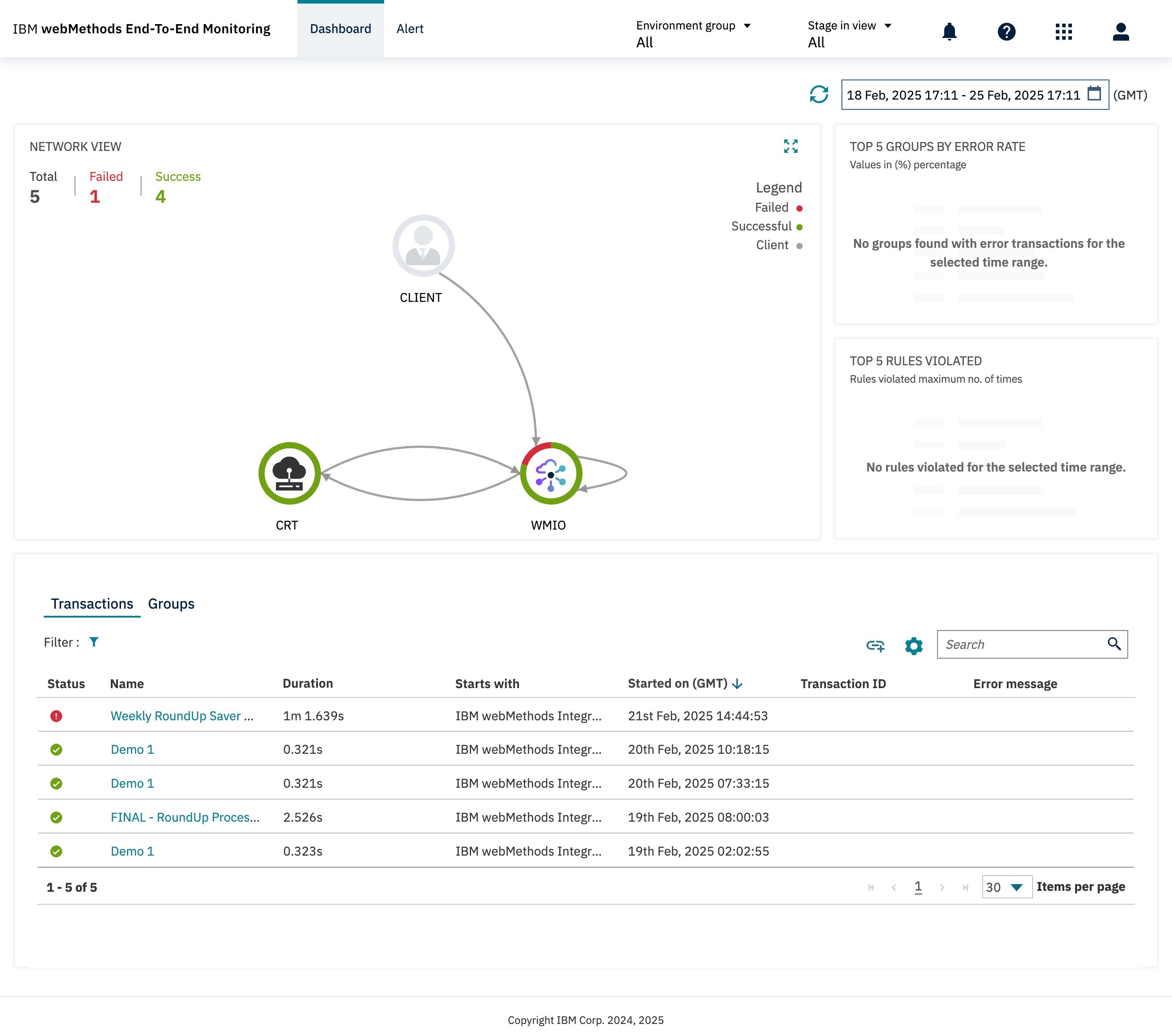This screenshot has height=1036, width=1172.
Task: Open the calendar date picker icon
Action: [x=1094, y=93]
